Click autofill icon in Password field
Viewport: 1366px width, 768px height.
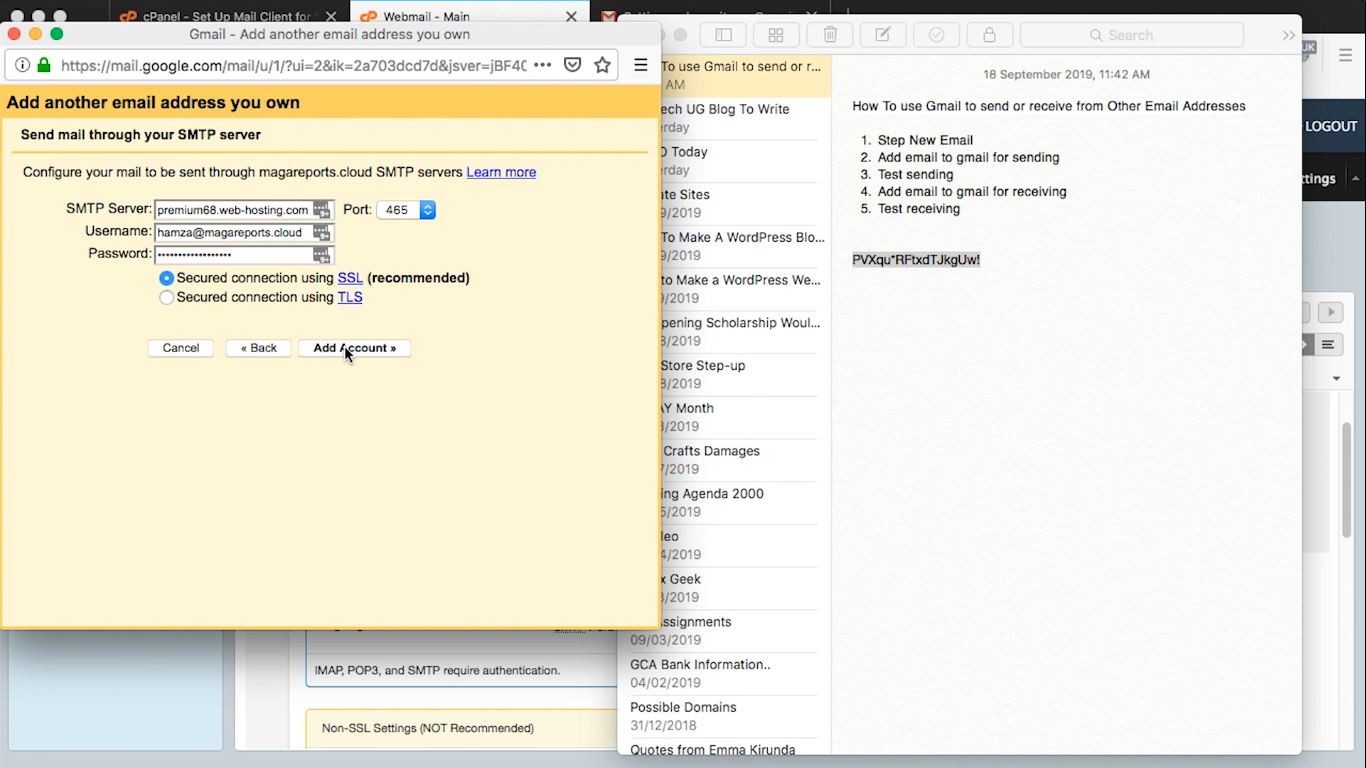(x=321, y=255)
